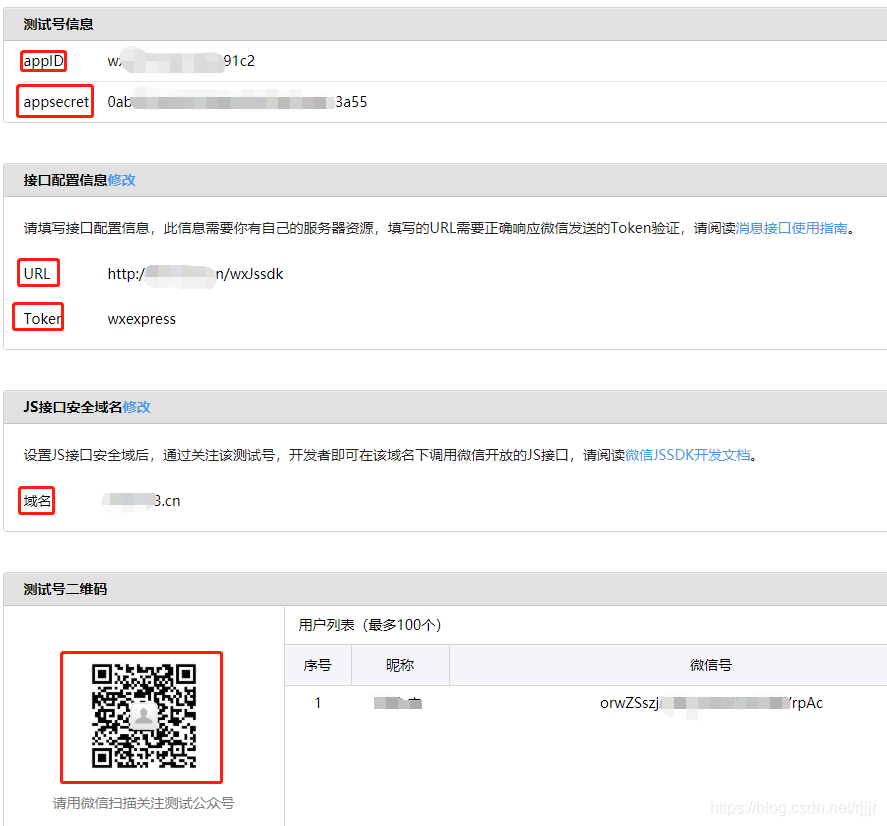Viewport: 887px width, 826px height.
Task: Click the 用户列表（最多100个）heading
Action: pos(370,625)
